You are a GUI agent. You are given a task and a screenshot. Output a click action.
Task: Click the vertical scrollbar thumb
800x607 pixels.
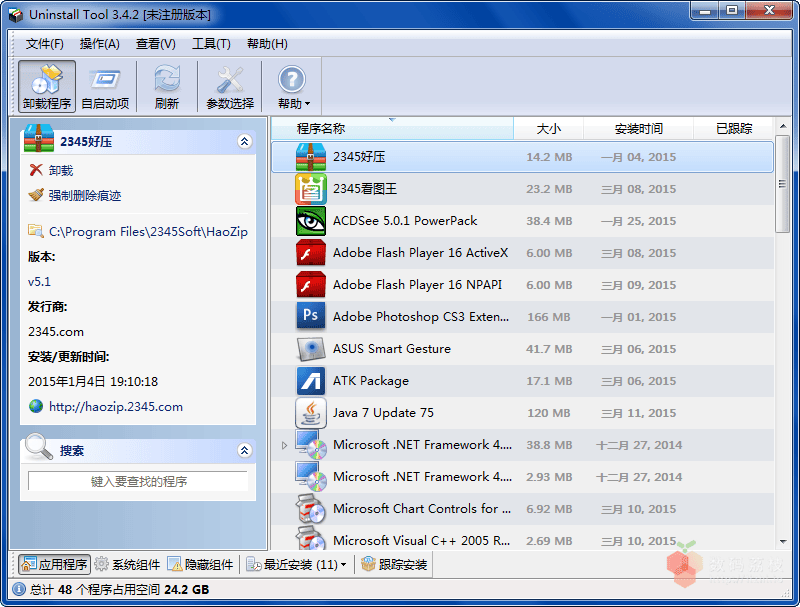(x=782, y=184)
